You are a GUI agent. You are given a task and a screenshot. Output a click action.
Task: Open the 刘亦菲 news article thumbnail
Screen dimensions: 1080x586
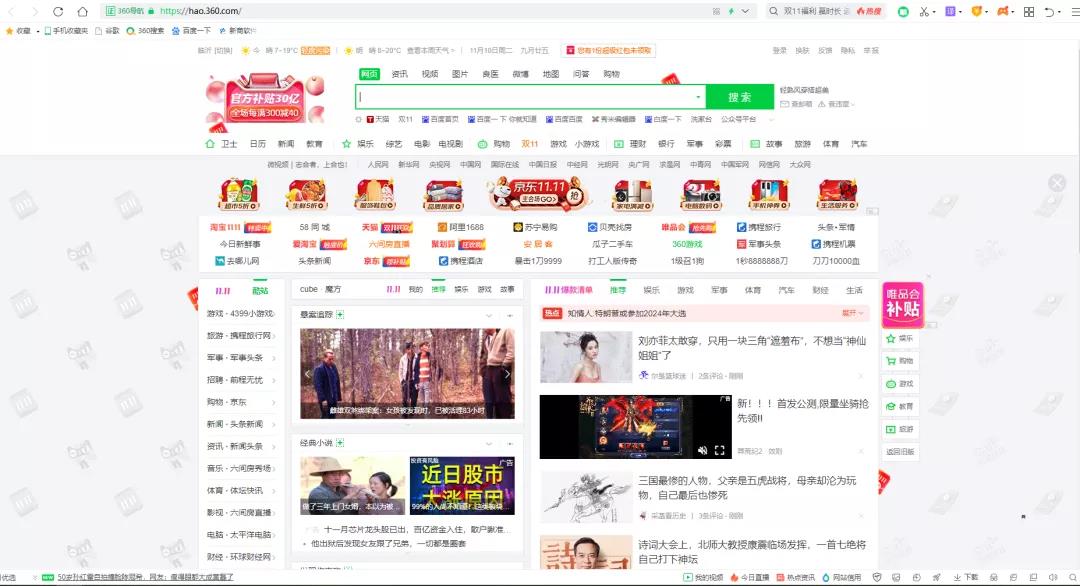pyautogui.click(x=585, y=357)
